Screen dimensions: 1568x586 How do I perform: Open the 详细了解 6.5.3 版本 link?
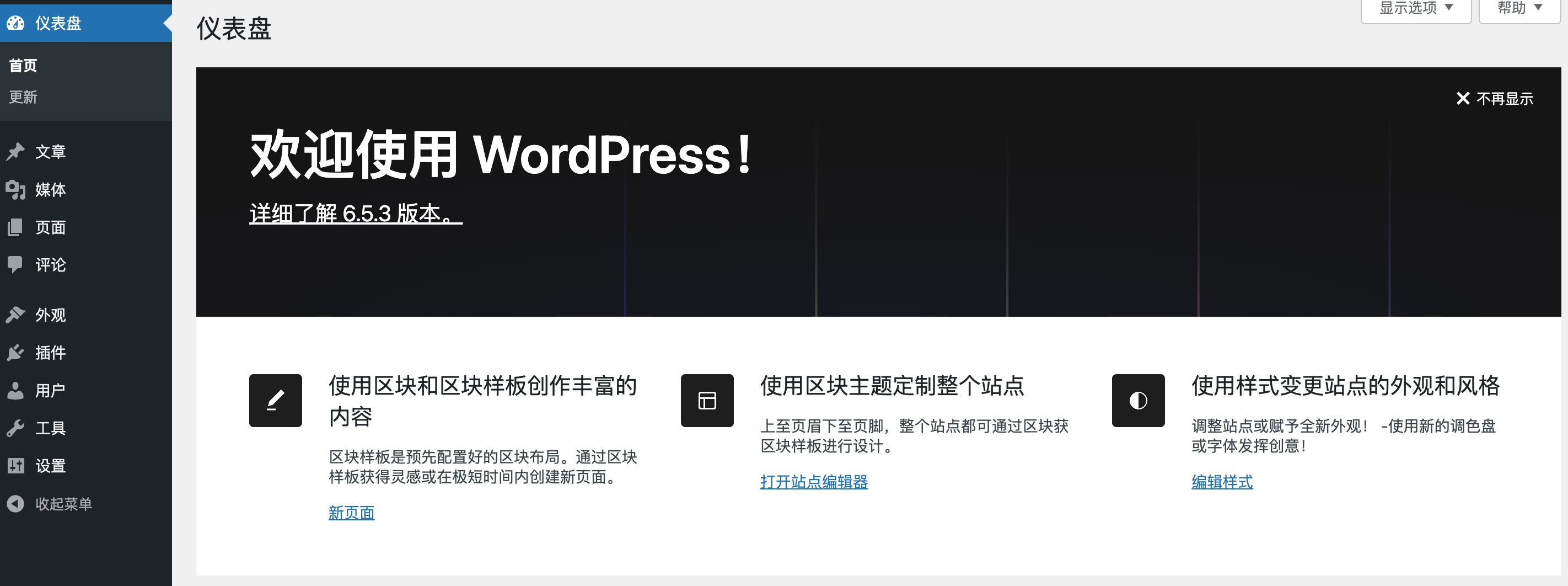point(356,213)
